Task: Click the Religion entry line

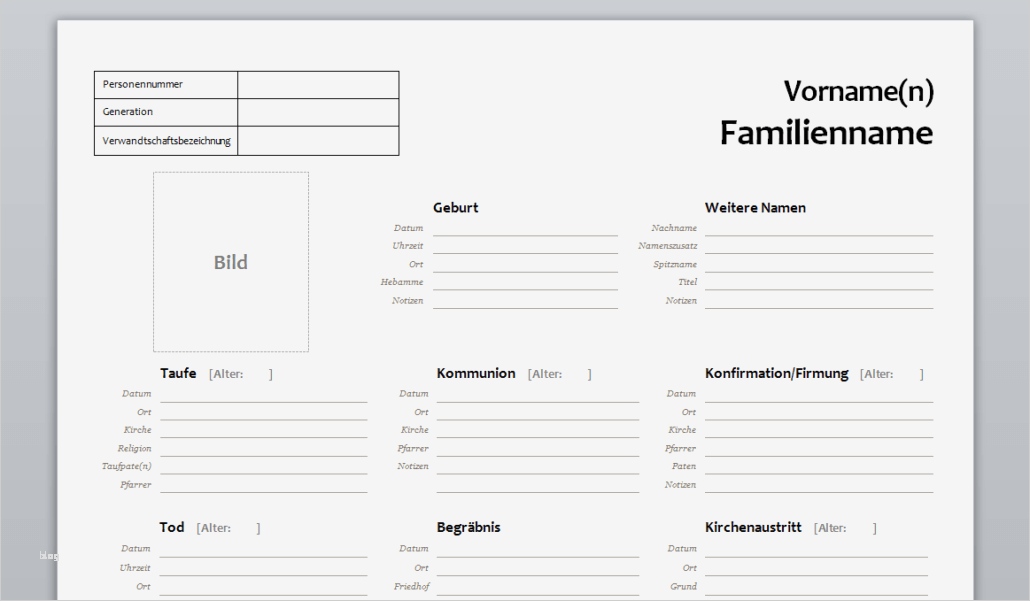Action: (x=263, y=449)
